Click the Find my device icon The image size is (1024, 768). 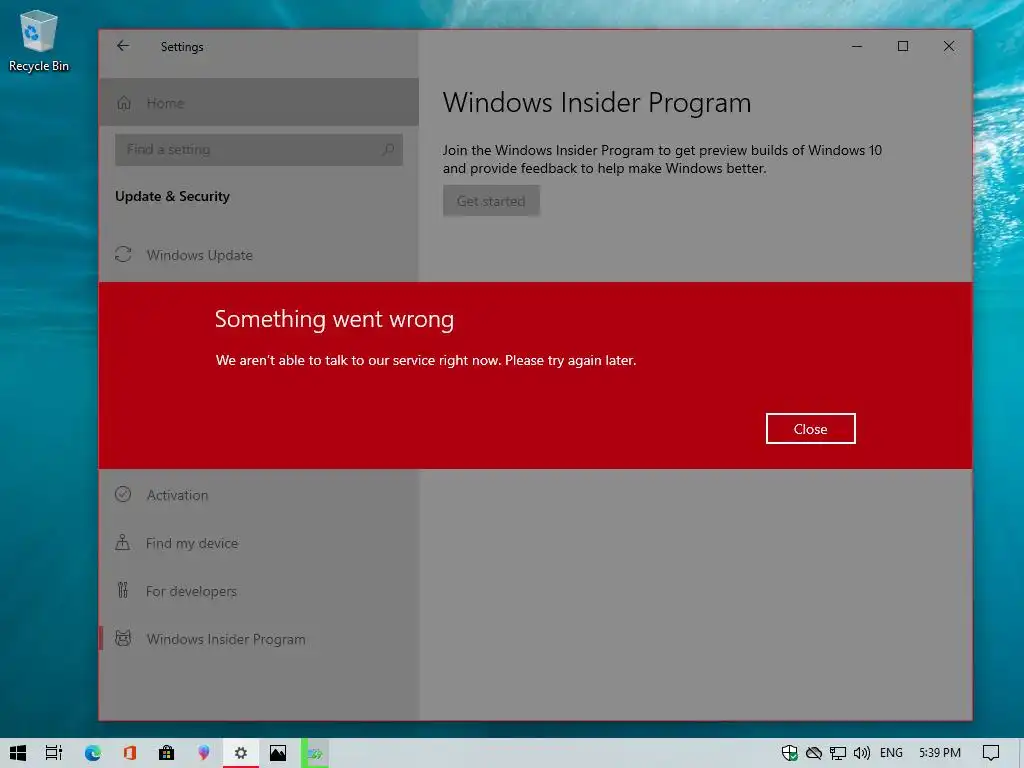click(x=122, y=542)
